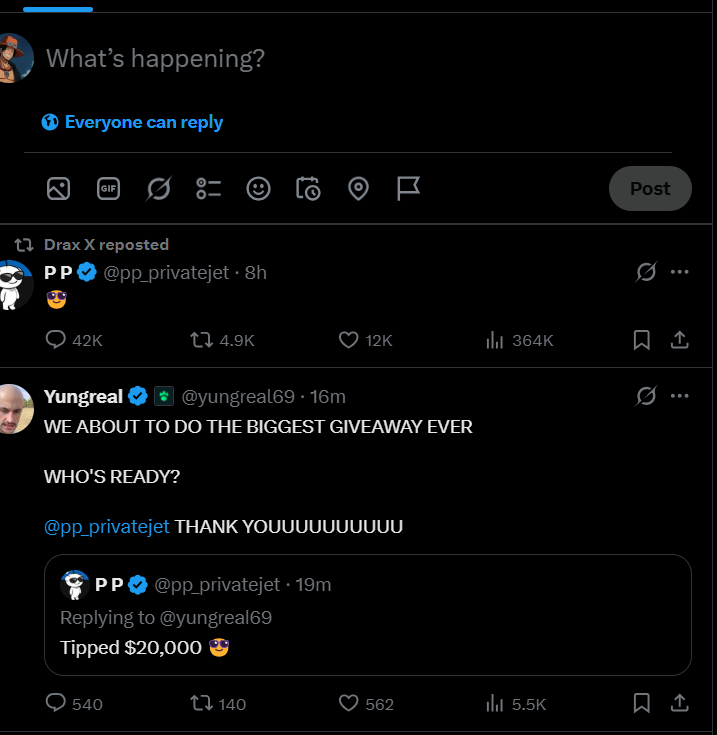Viewport: 717px width, 735px height.
Task: Open @pp_privatejet mention link in Yungreal's post
Action: (x=106, y=526)
